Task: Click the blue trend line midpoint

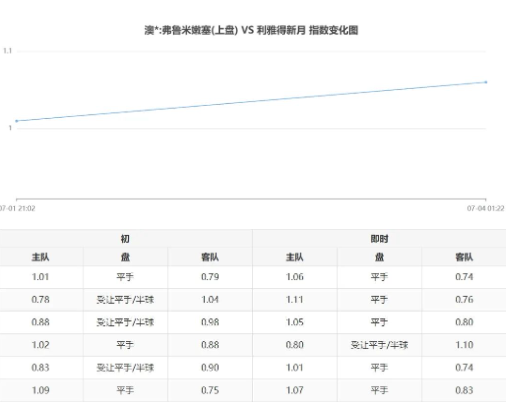Action: pyautogui.click(x=251, y=101)
